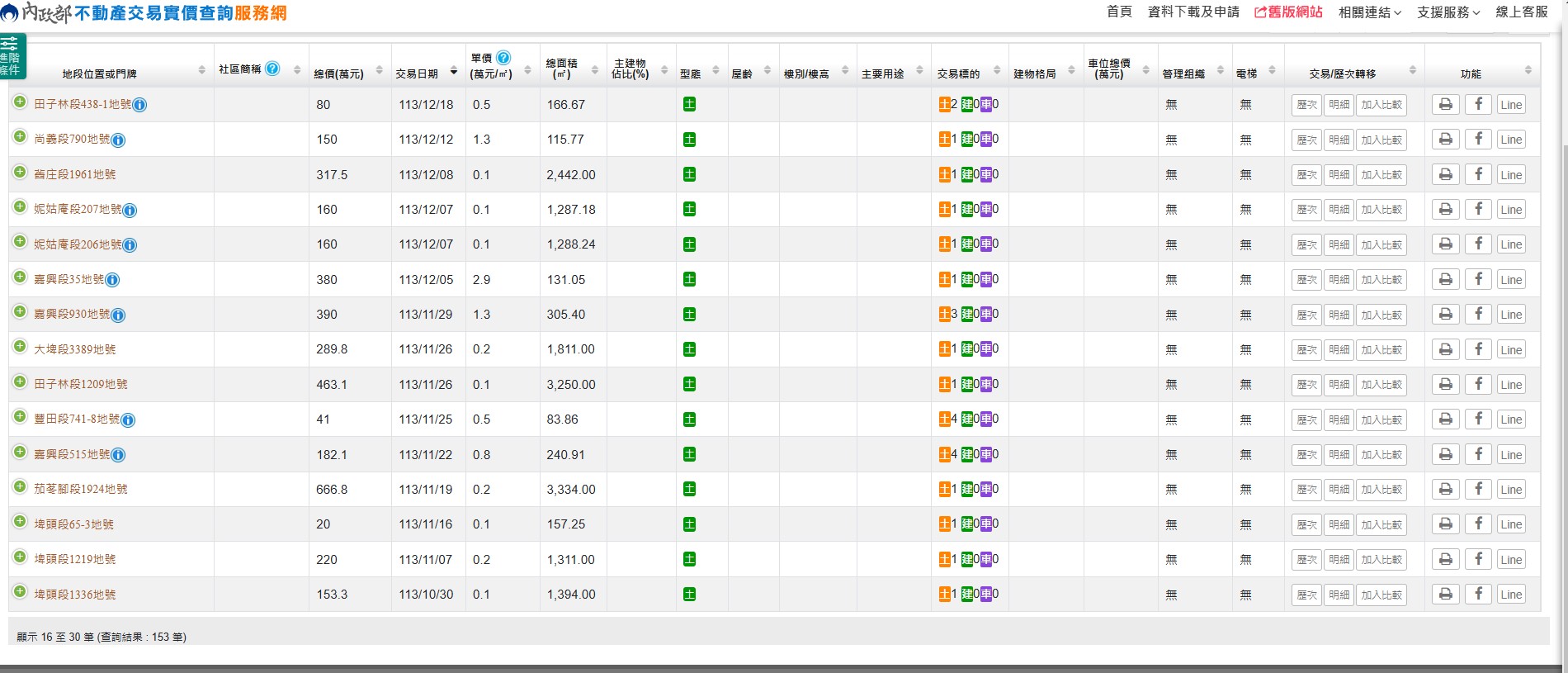The height and width of the screenshot is (673, 1568).
Task: Share 尚義段790地號 on Facebook
Action: pos(1478,140)
